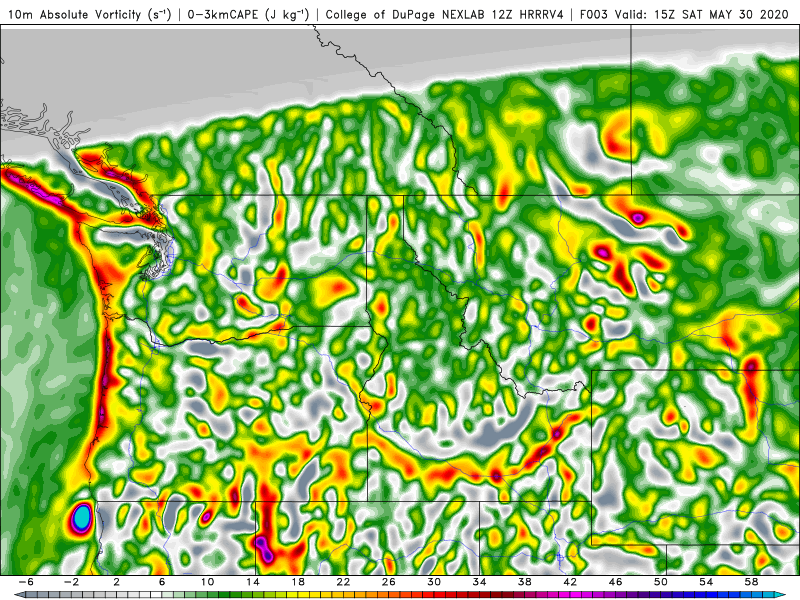
Task: Click the "22" color scale label
Action: pos(343,582)
